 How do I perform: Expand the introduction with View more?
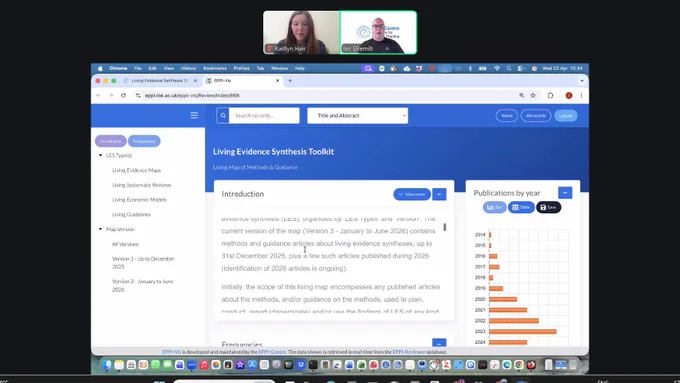(x=412, y=194)
